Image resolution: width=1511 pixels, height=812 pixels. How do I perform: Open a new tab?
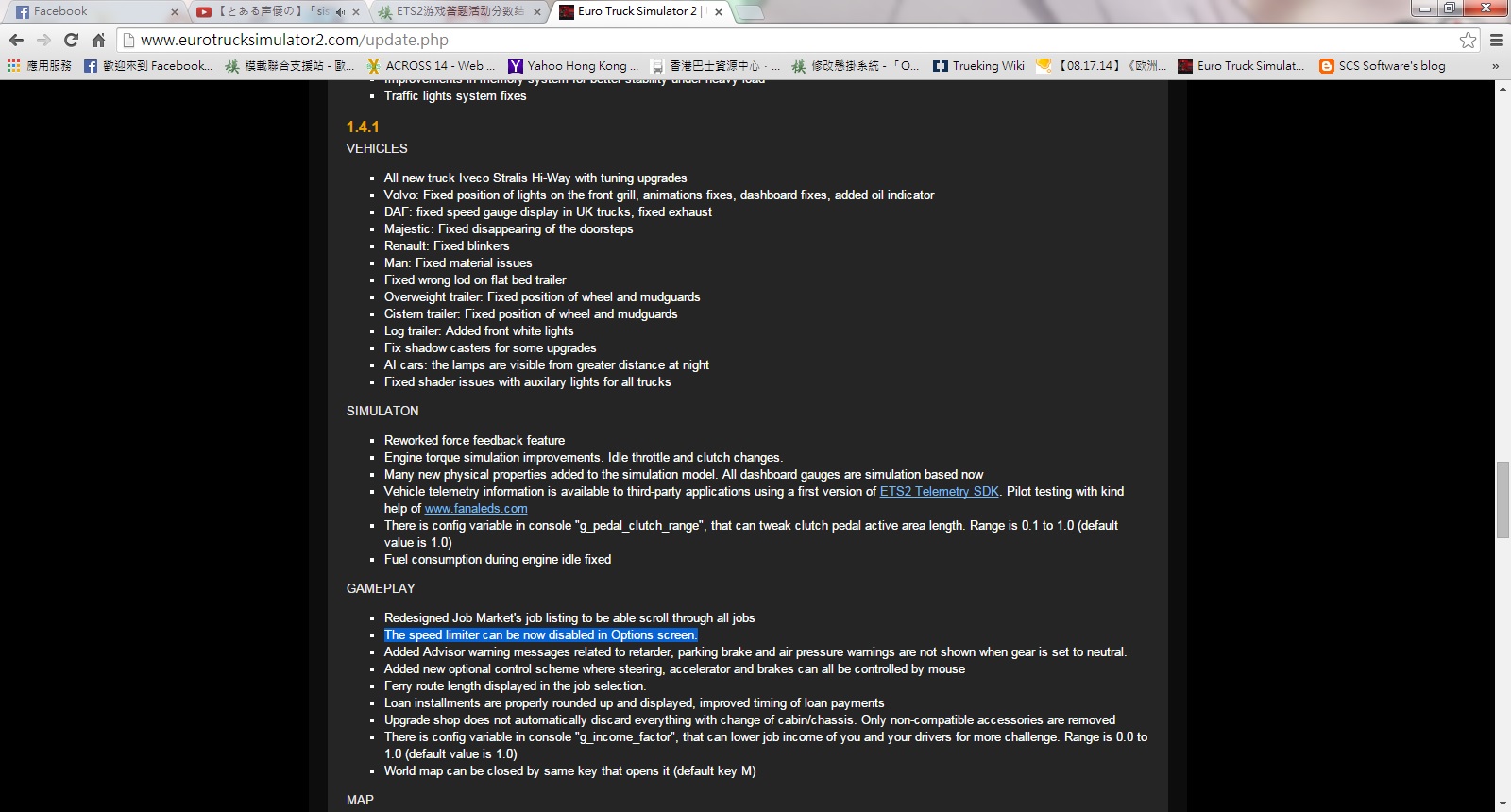(749, 12)
